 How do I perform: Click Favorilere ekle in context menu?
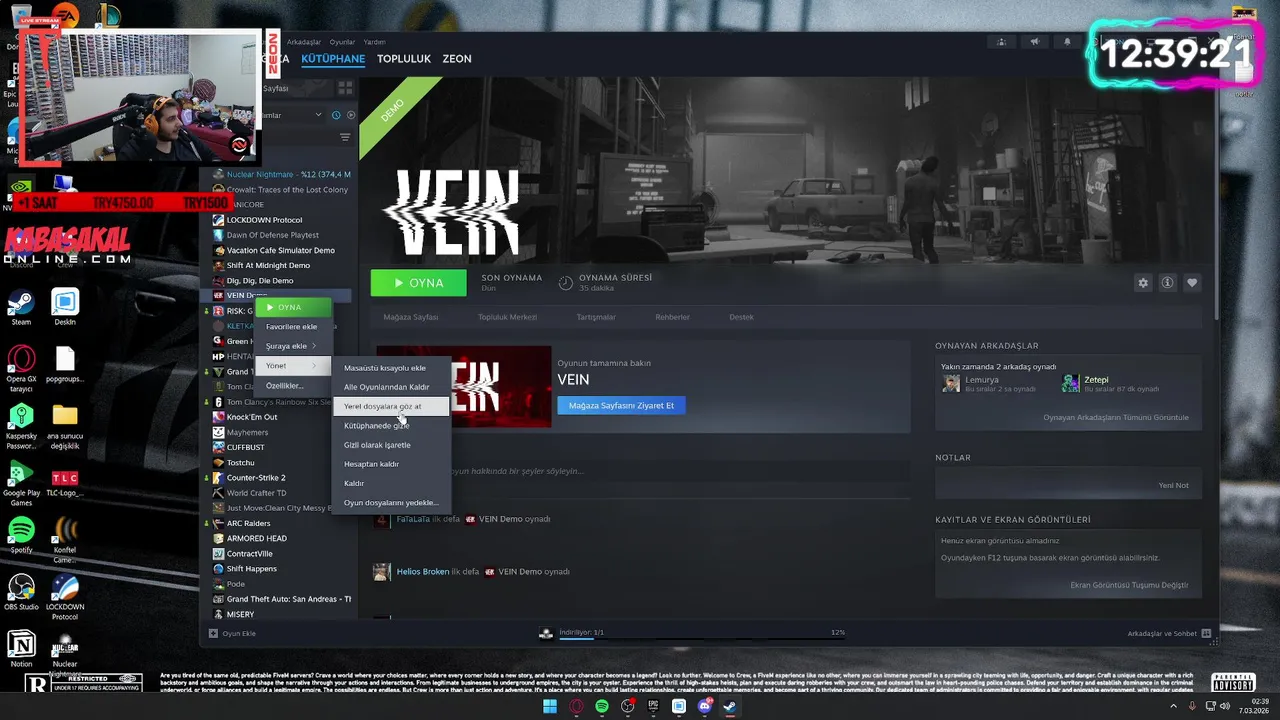coord(293,327)
